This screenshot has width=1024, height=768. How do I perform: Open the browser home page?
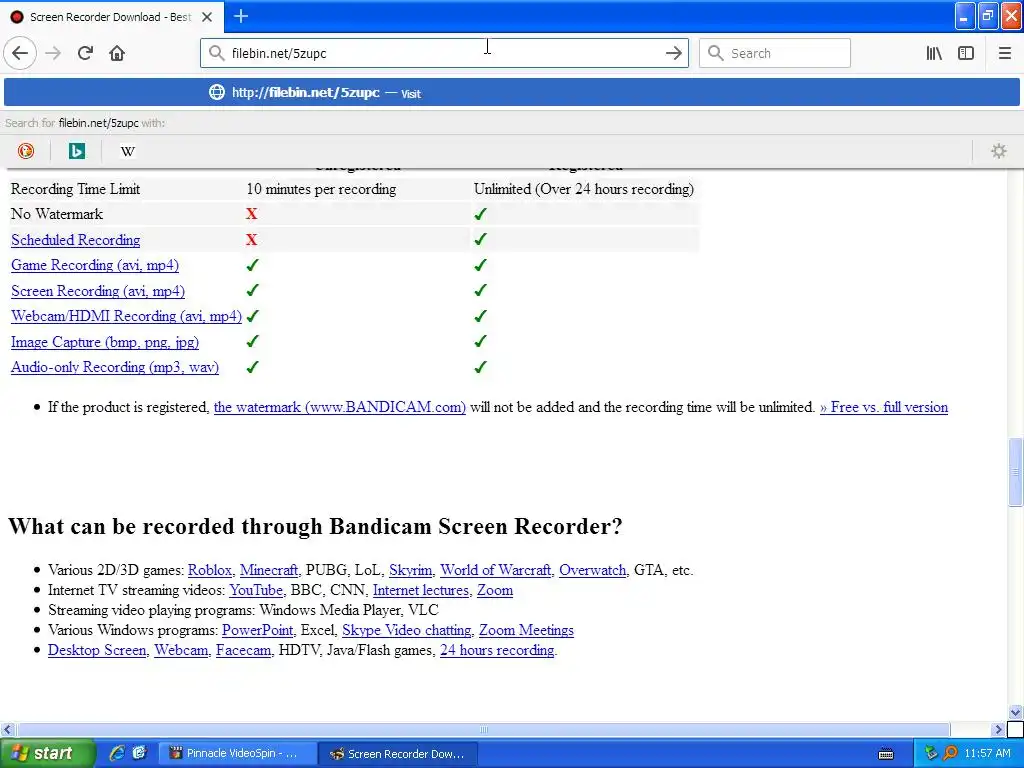pyautogui.click(x=117, y=54)
